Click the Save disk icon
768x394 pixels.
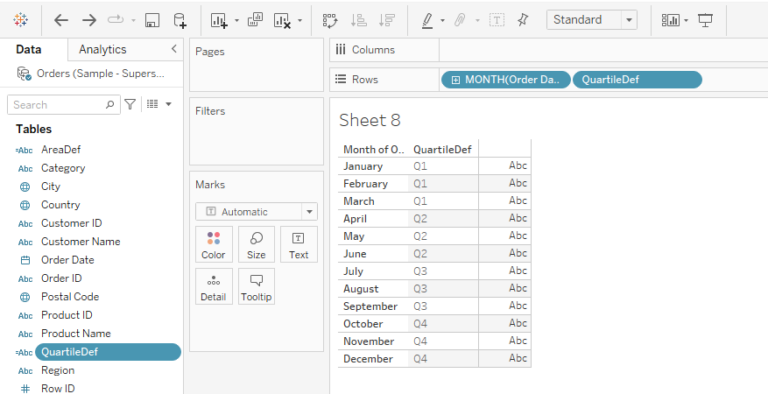152,20
